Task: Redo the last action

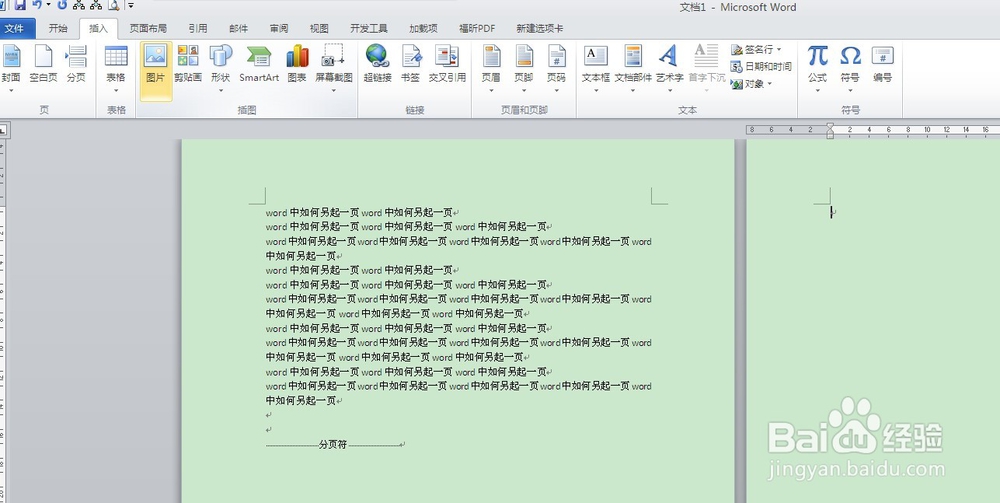Action: 62,5
